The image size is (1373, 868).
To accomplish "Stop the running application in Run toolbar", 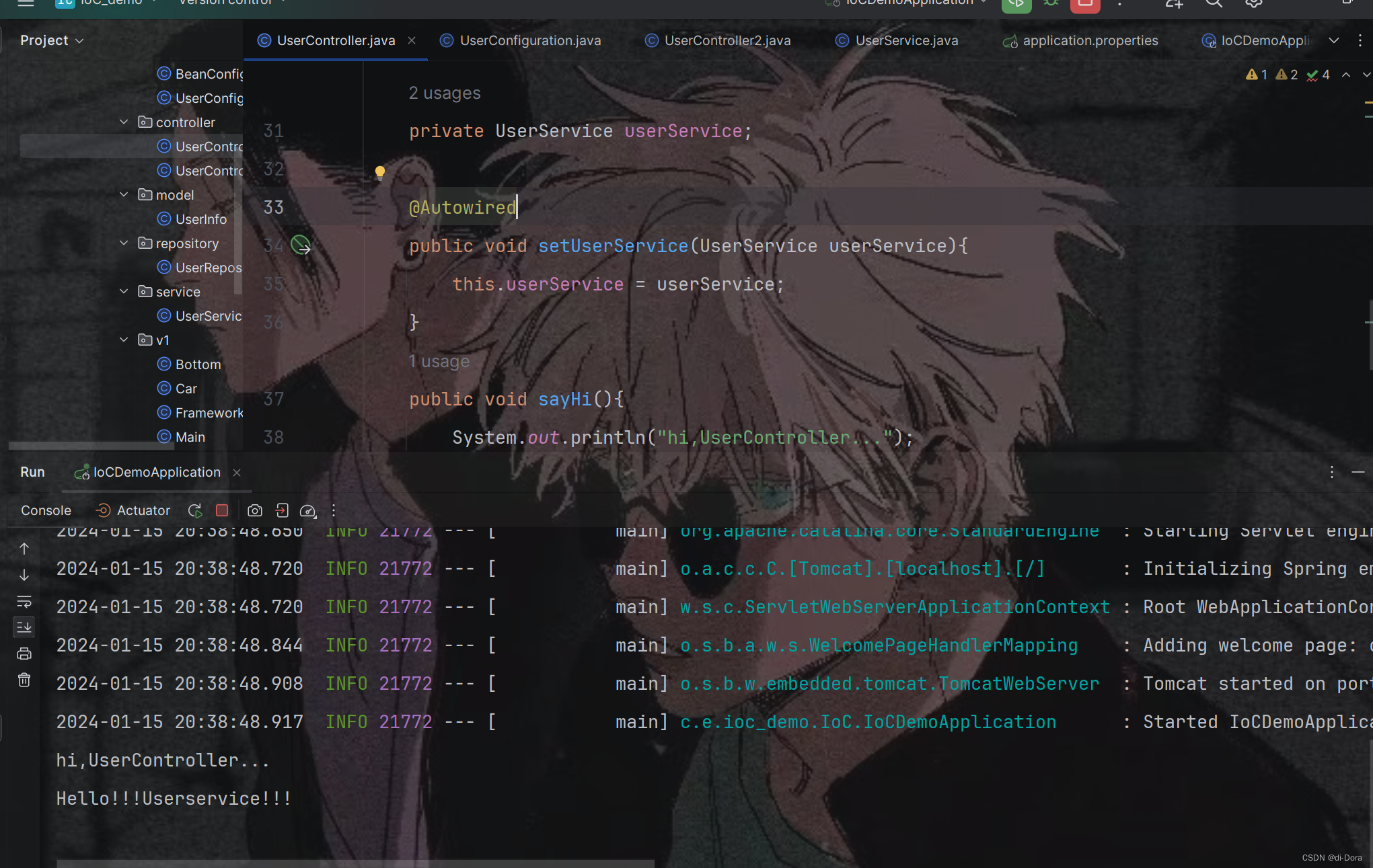I will pos(222,510).
